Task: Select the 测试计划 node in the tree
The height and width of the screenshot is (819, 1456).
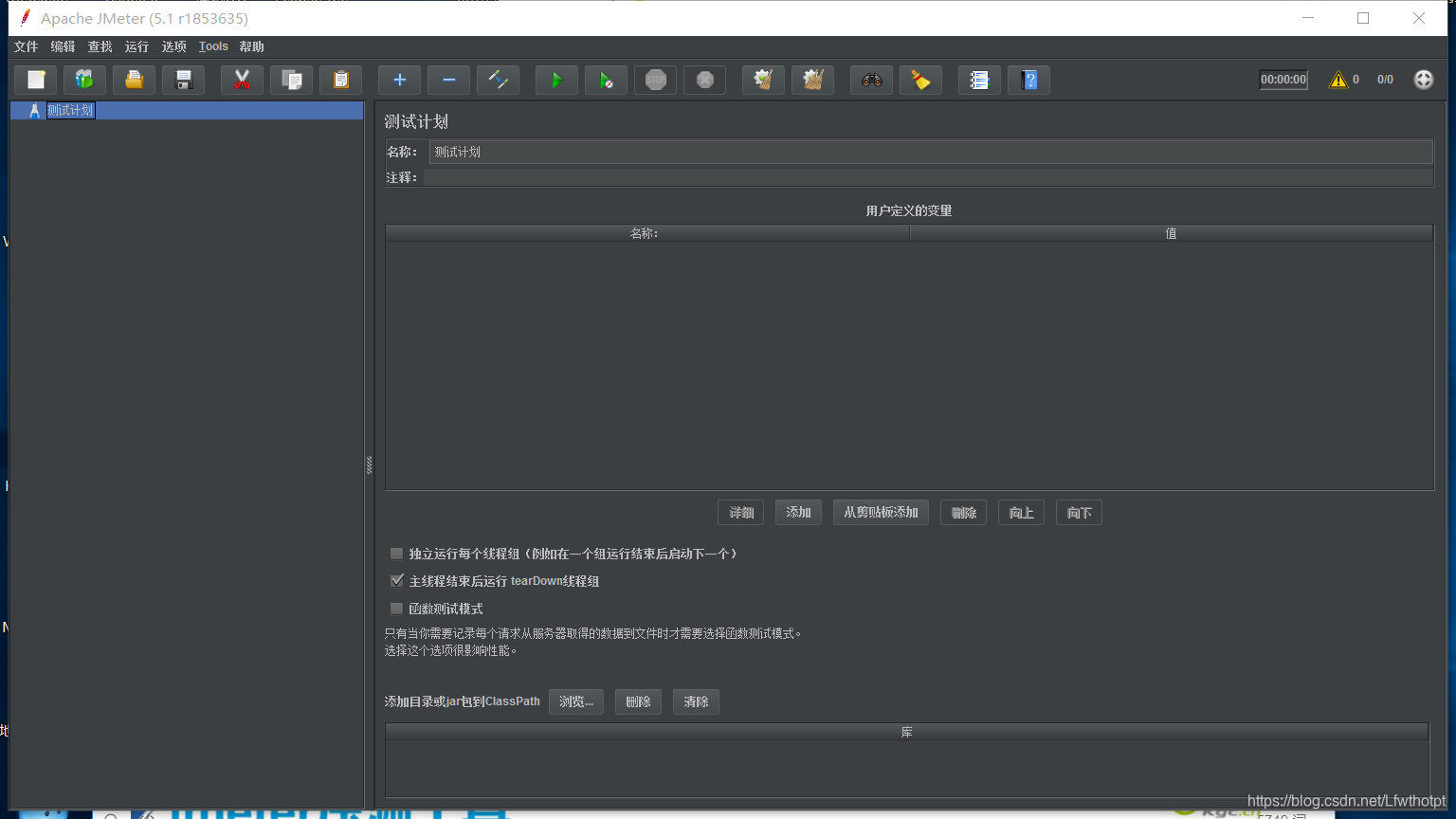Action: (71, 111)
